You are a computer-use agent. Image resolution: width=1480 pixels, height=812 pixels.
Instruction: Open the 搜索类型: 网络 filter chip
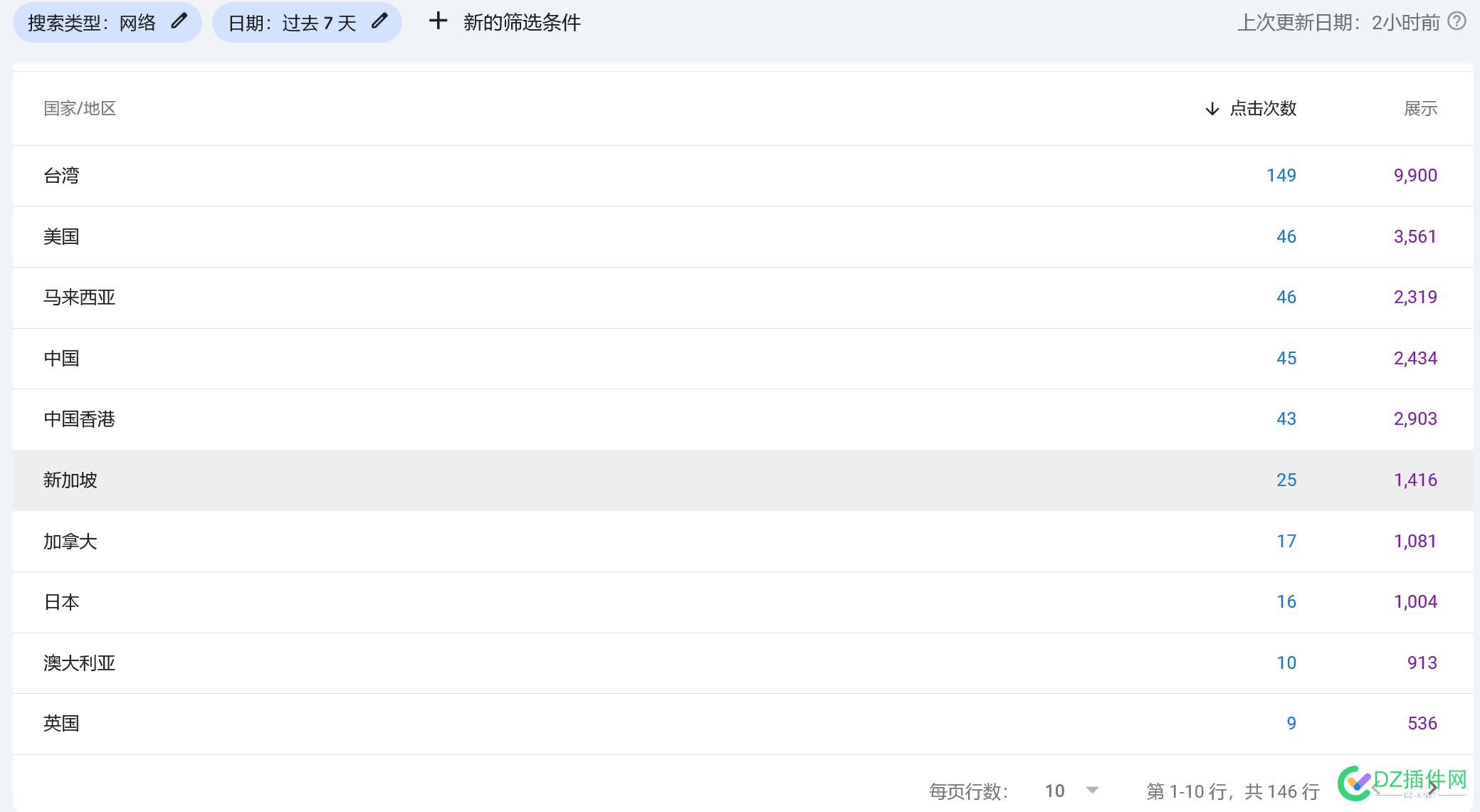[x=107, y=22]
